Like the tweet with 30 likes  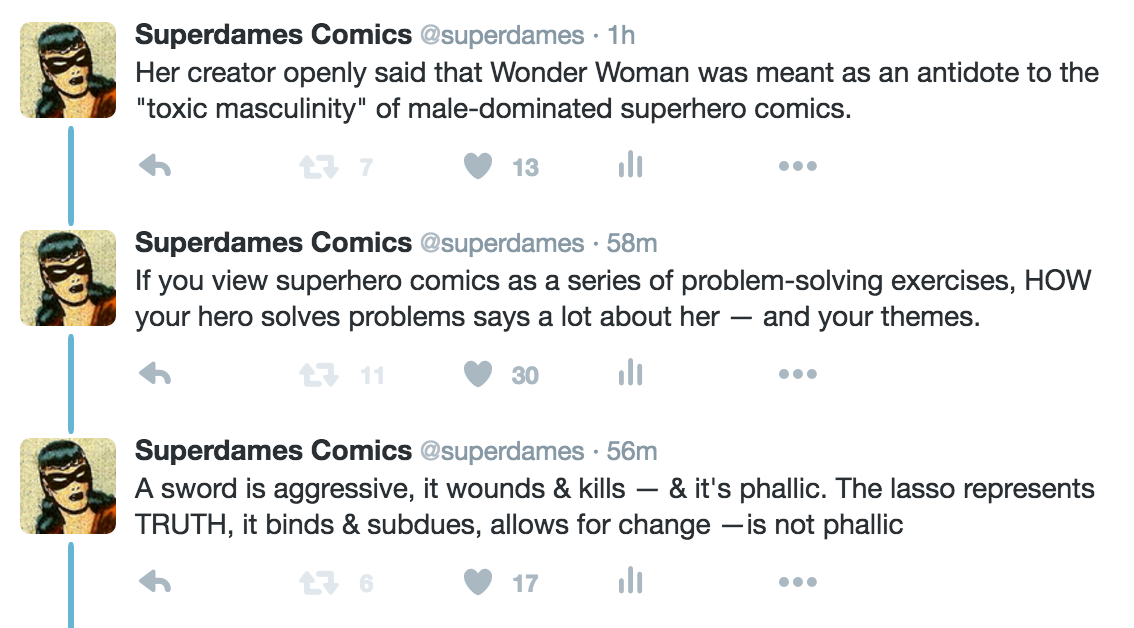click(479, 375)
